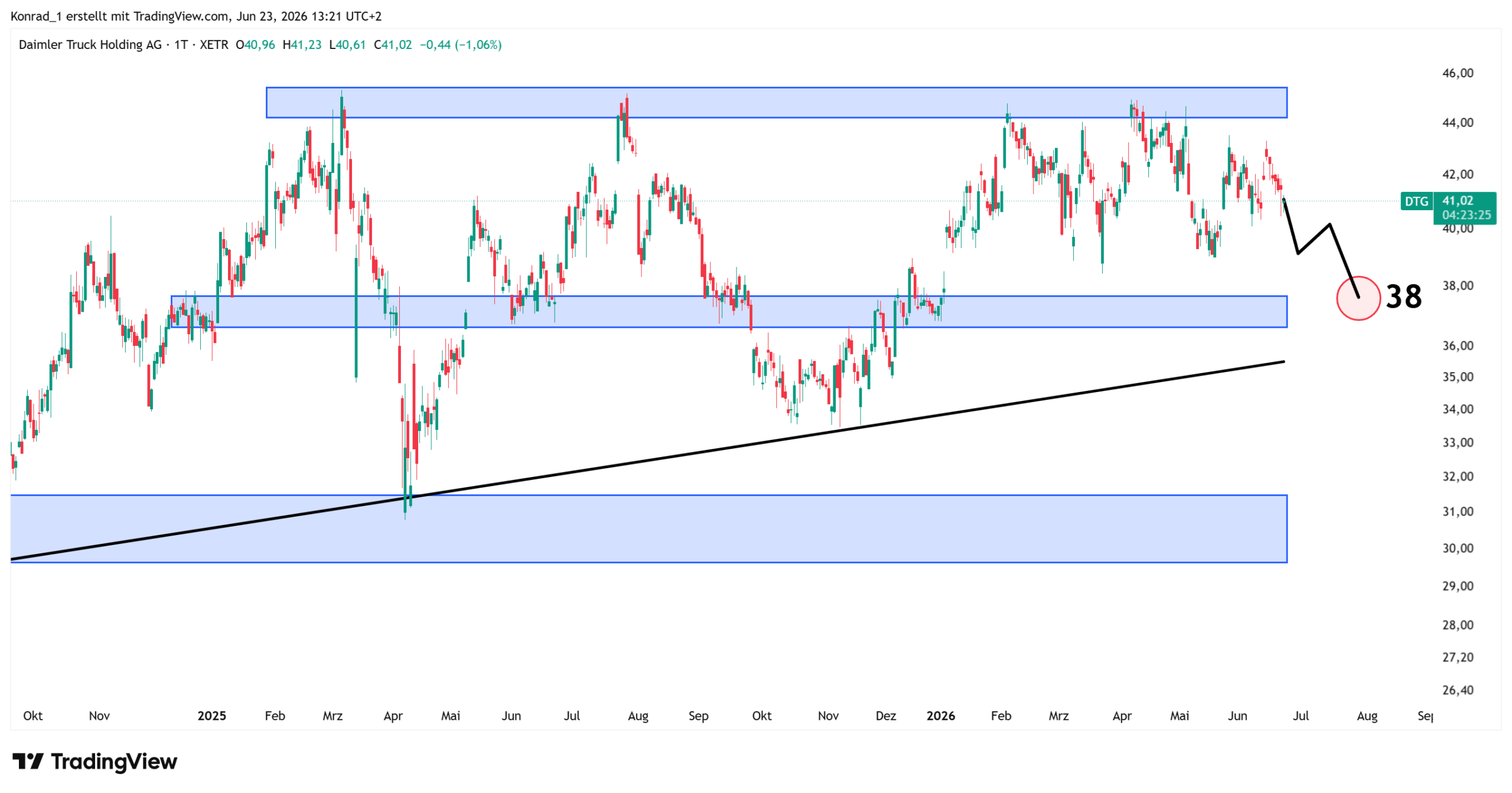Viewport: 1512px width, 793px height.
Task: Click the 2026 label on time axis
Action: [x=940, y=716]
